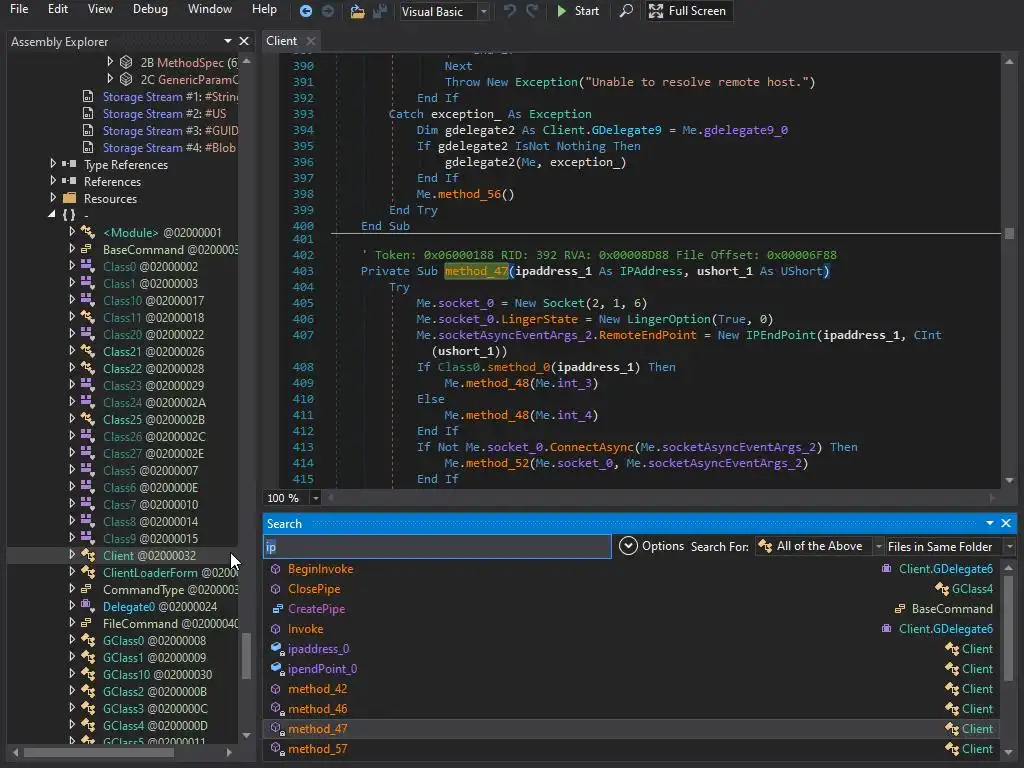The width and height of the screenshot is (1024, 768).
Task: Expand the Type References tree node
Action: coord(53,165)
